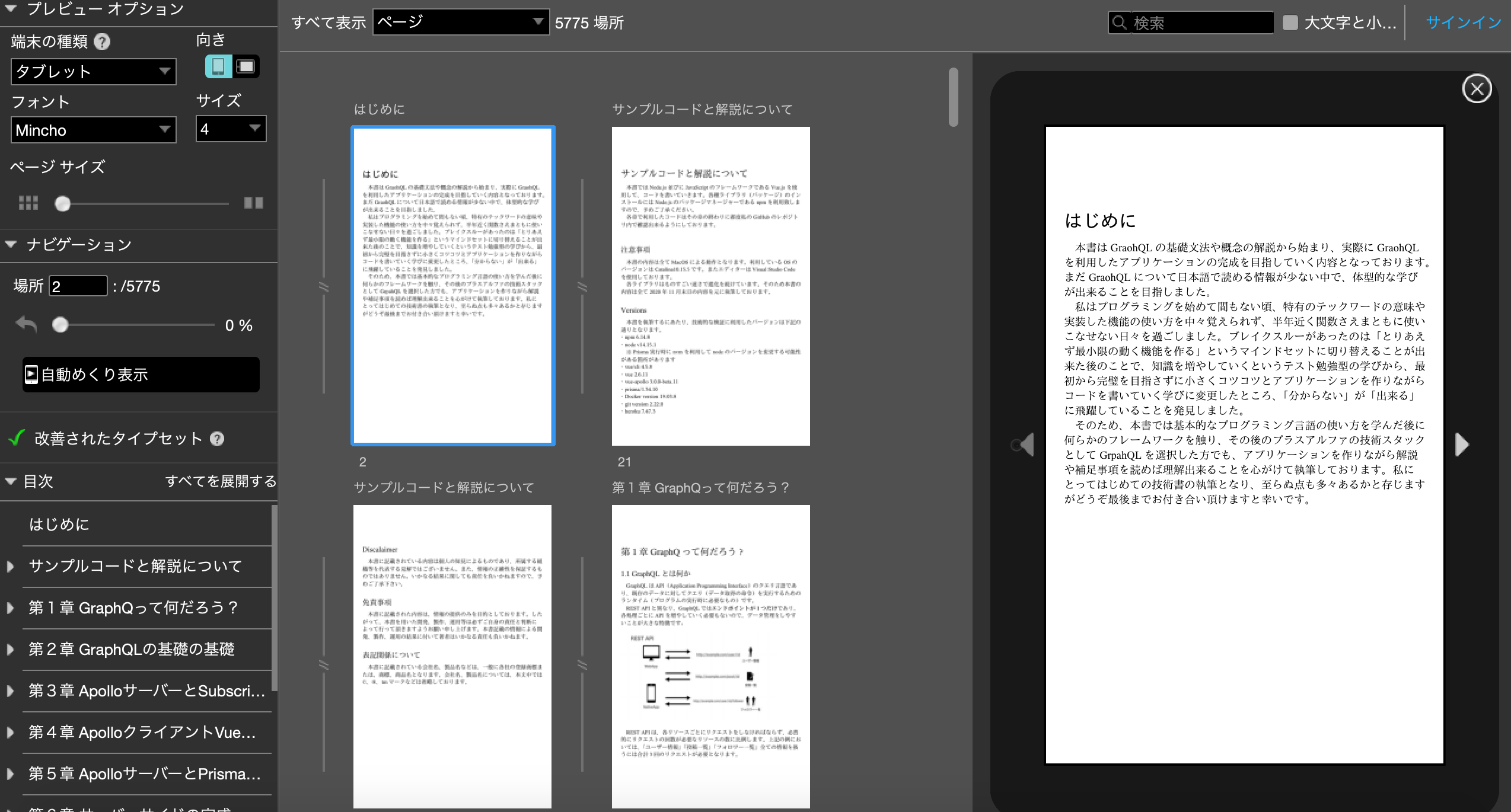The width and height of the screenshot is (1511, 812).
Task: Open the タブレット device type dropdown
Action: (93, 71)
